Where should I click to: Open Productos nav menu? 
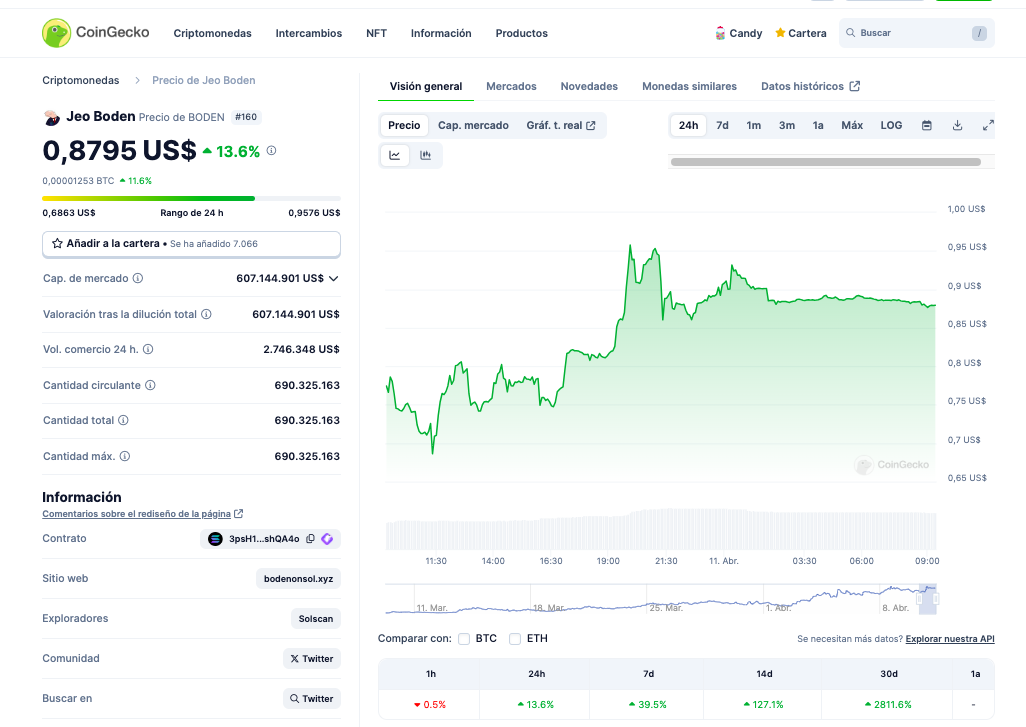point(522,33)
